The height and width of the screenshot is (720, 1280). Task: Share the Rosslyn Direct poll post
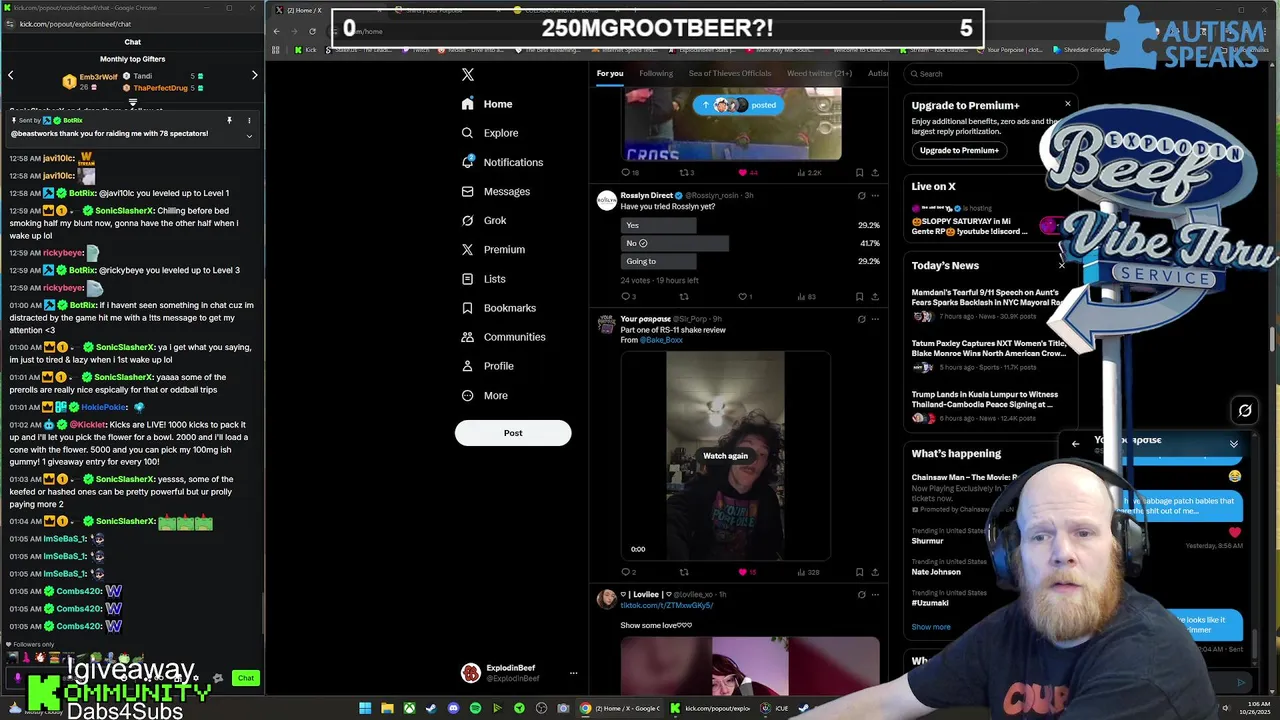875,296
